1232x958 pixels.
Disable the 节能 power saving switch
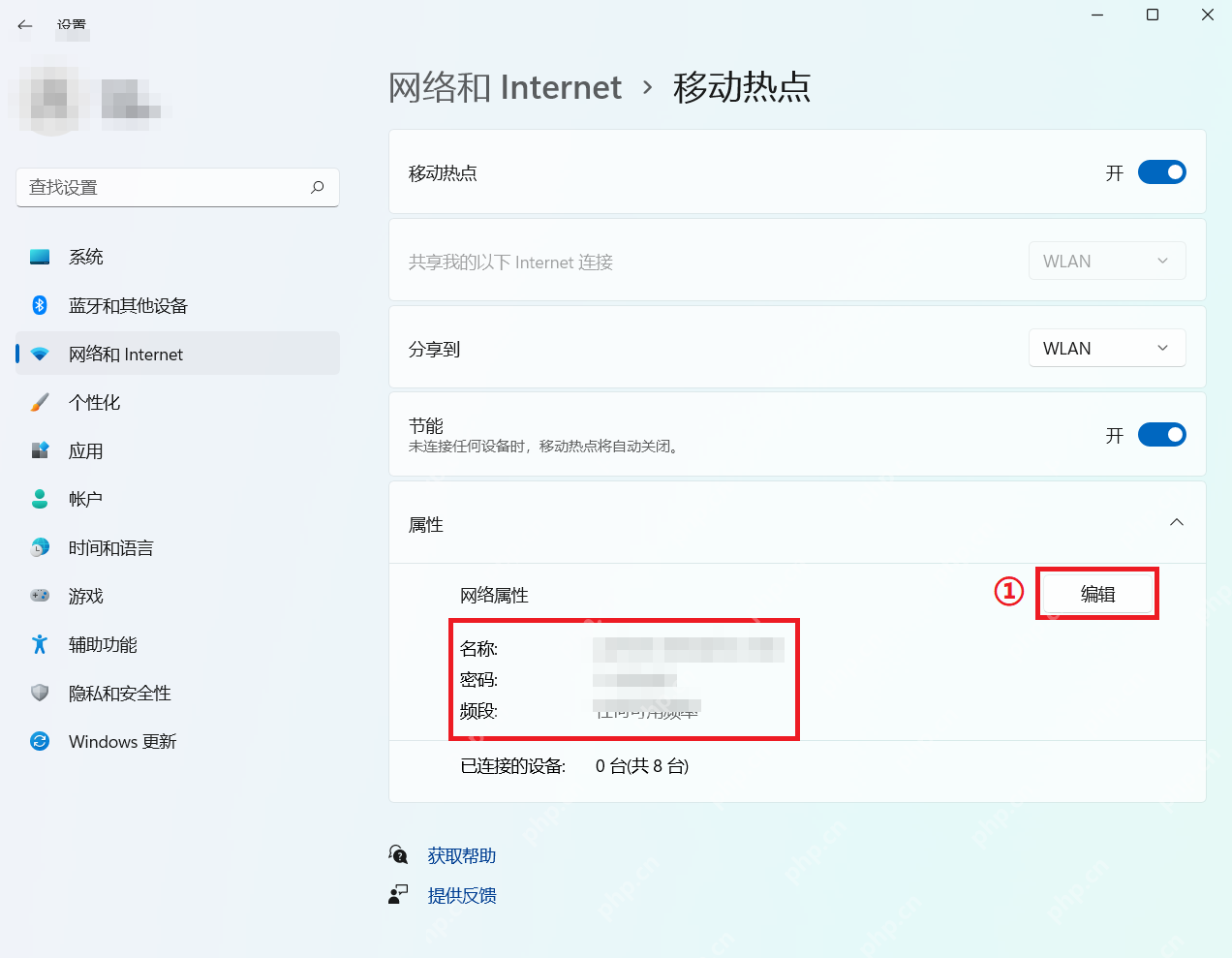1161,434
